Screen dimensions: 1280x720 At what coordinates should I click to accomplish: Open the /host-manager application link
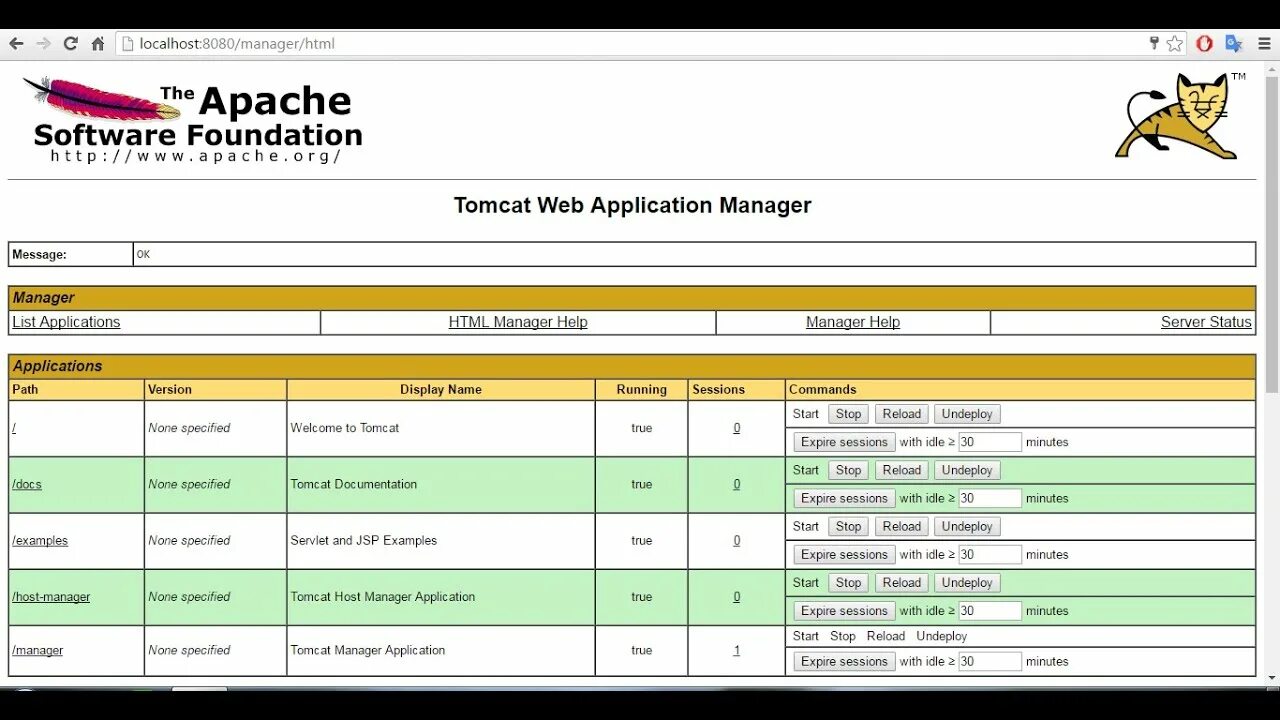coord(51,596)
